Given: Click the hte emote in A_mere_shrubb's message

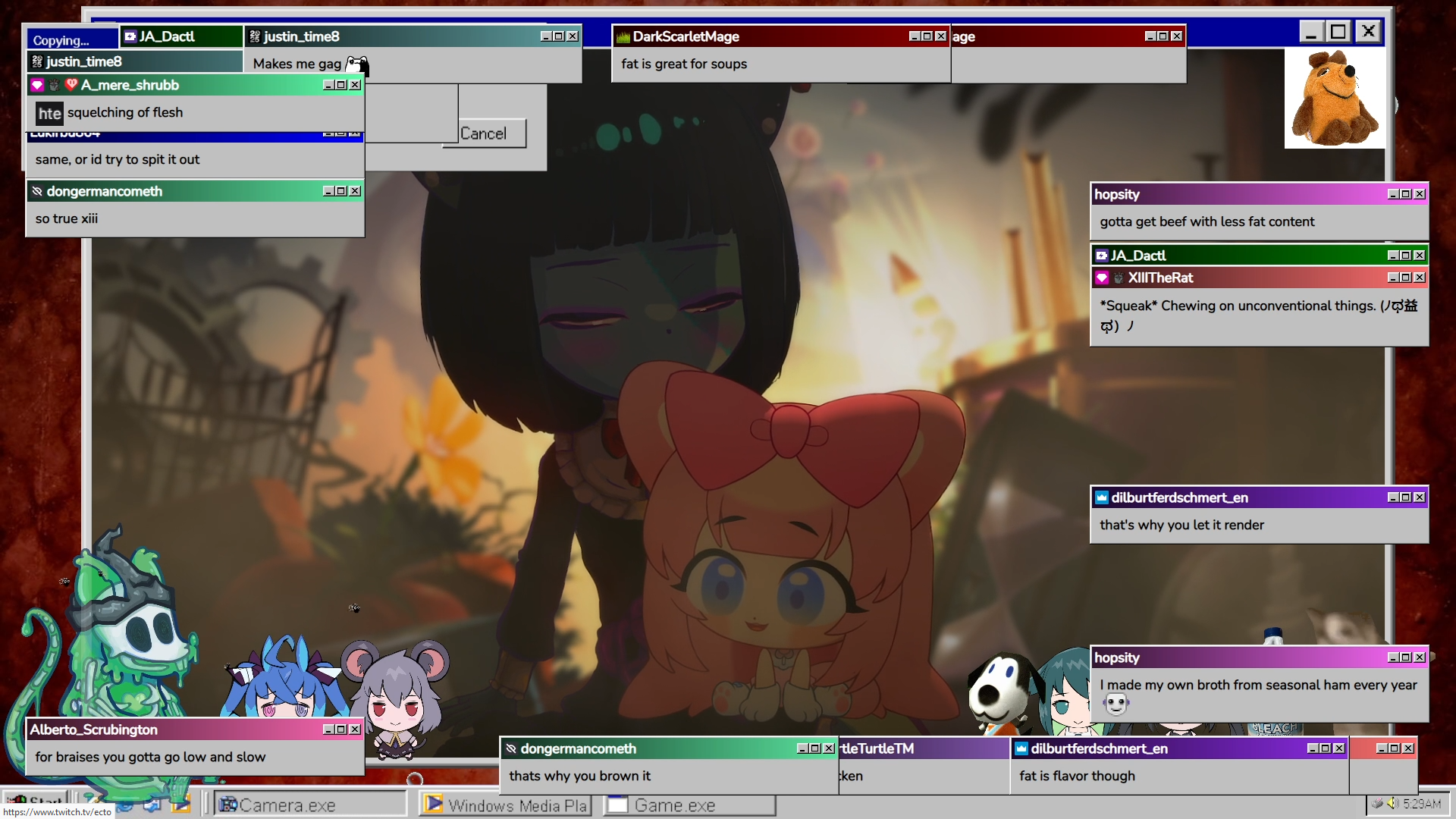Looking at the screenshot, I should pos(49,114).
